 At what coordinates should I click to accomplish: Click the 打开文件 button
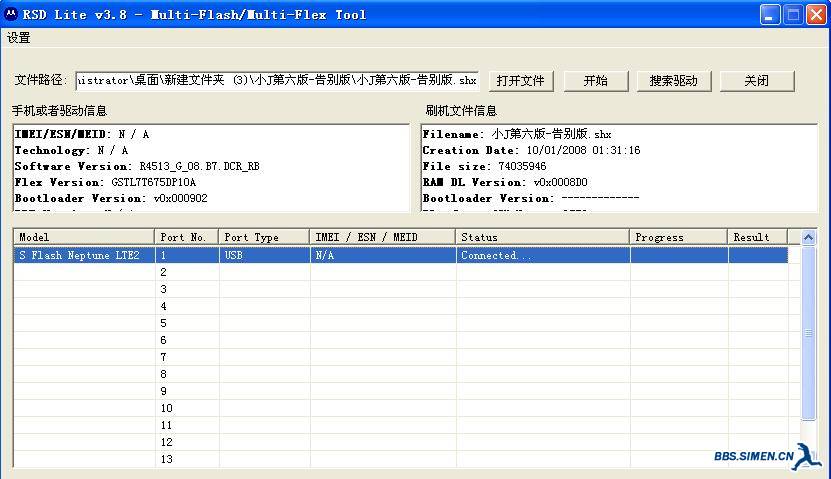(x=520, y=81)
